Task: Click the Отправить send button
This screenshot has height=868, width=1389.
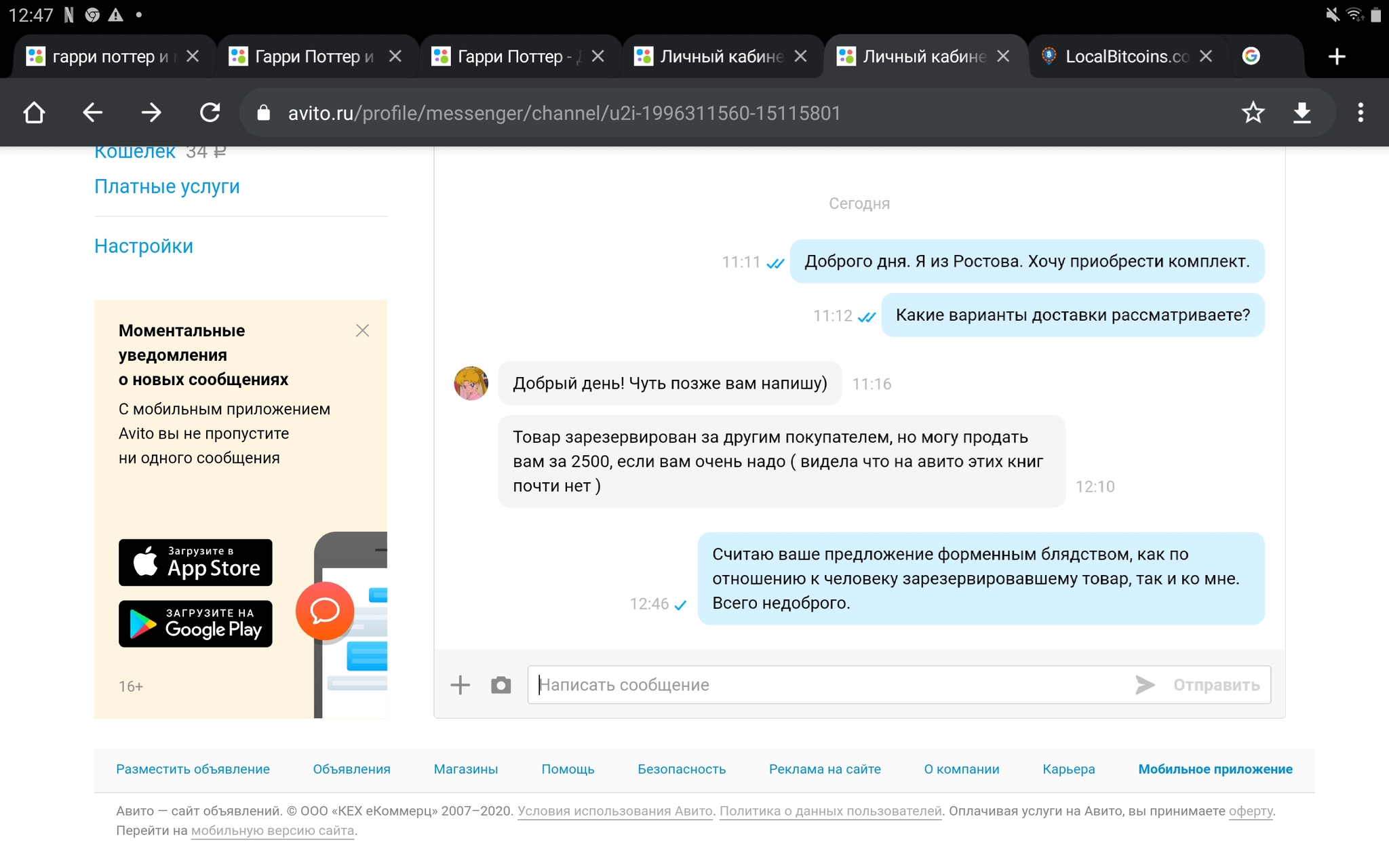Action: [x=1215, y=685]
